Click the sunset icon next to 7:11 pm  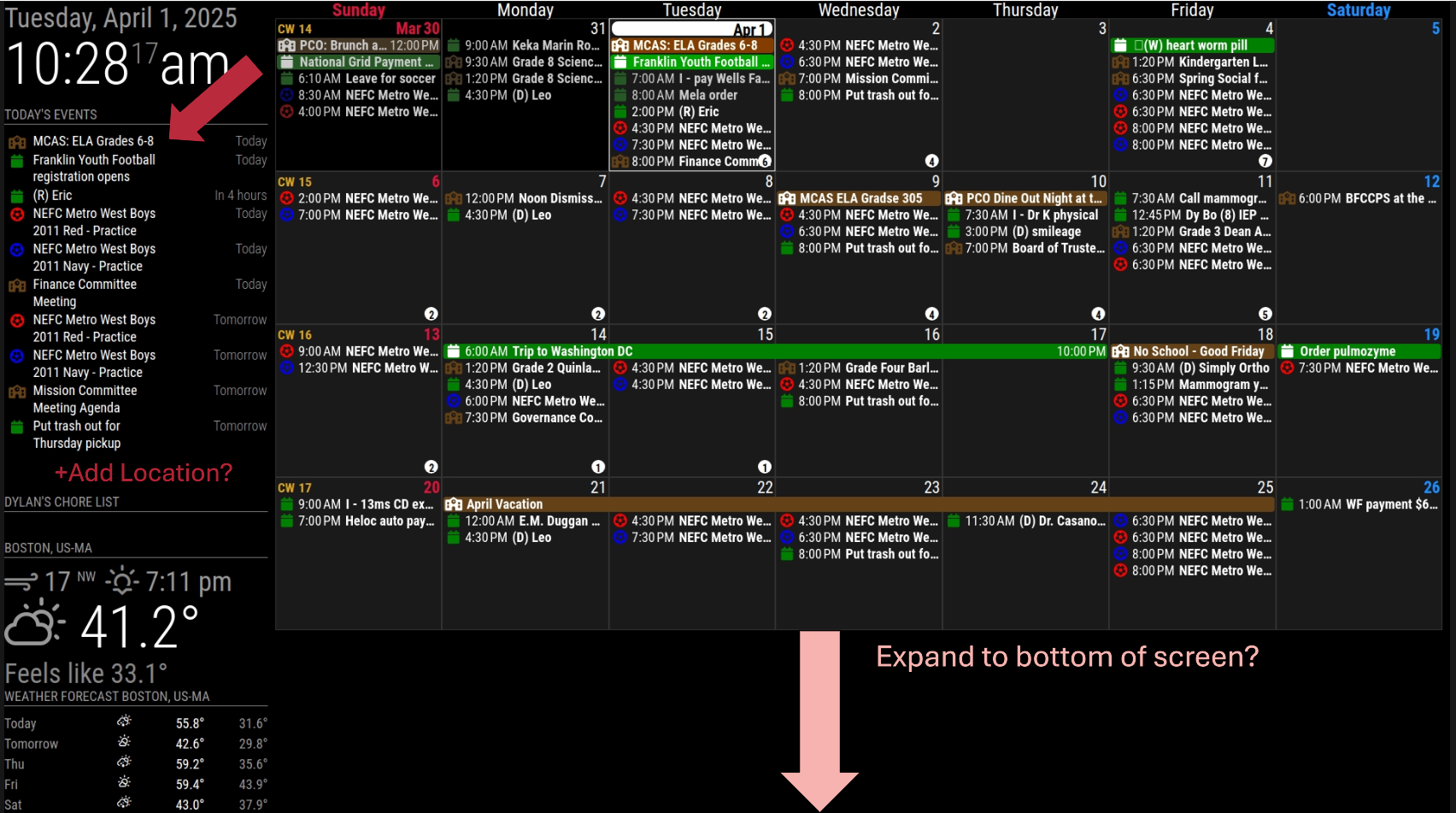tap(122, 582)
